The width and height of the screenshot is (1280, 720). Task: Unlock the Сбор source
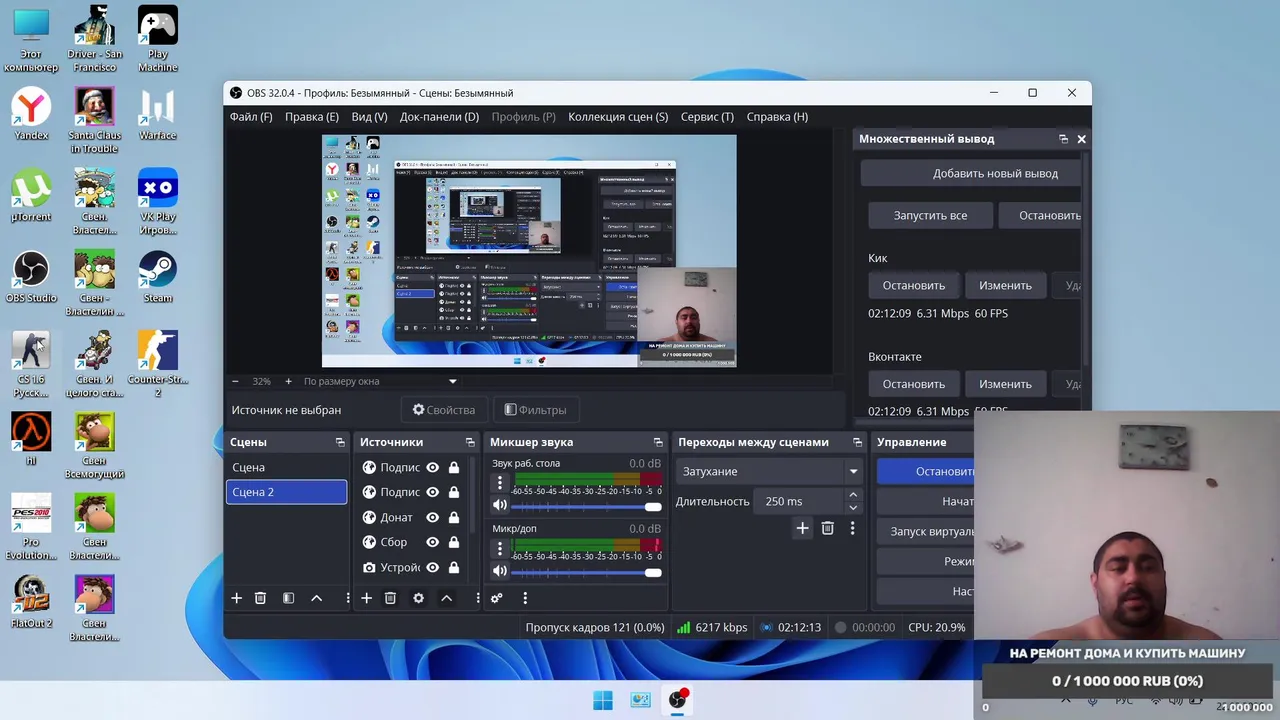[x=454, y=542]
